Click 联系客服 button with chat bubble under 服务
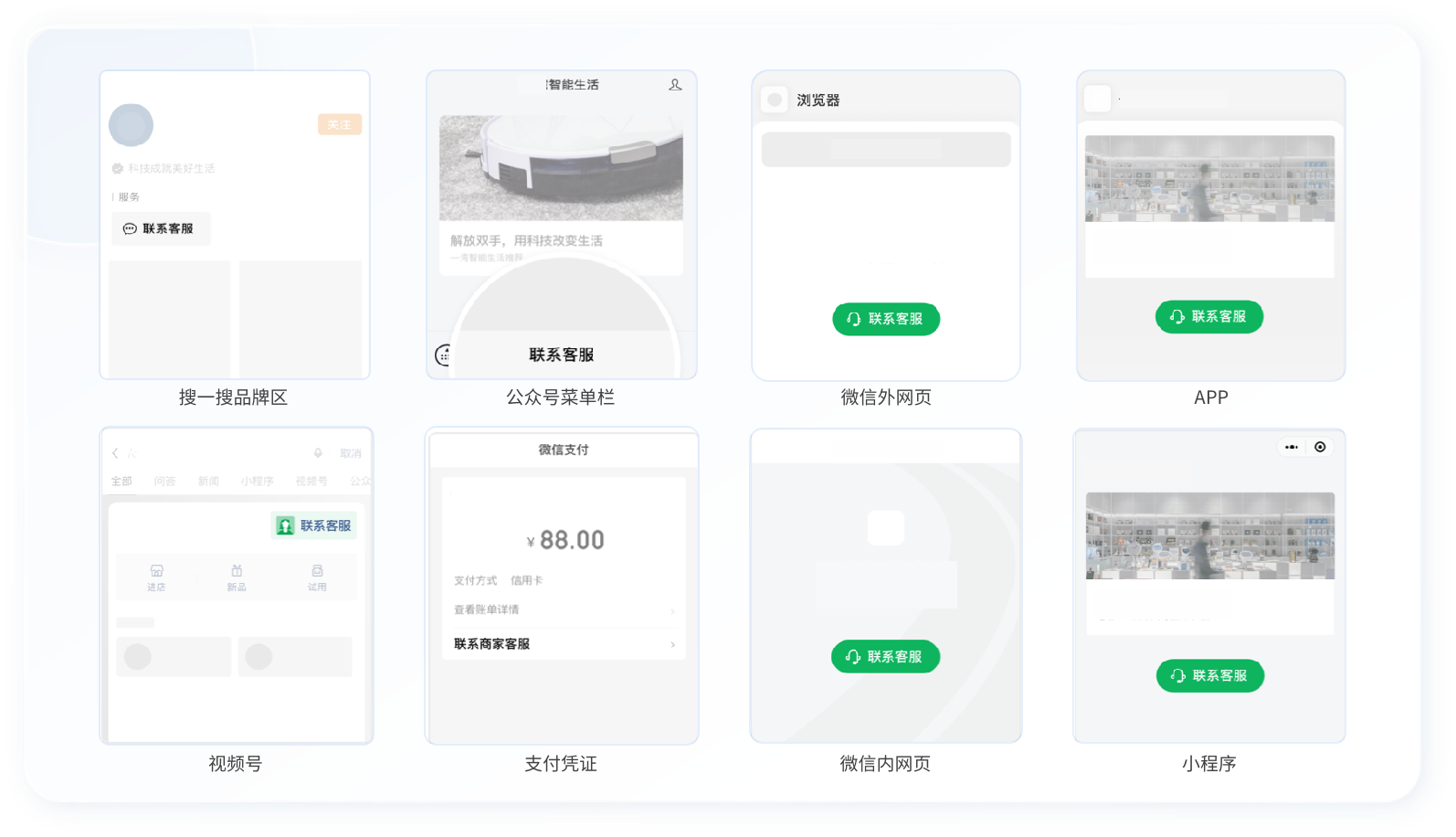Image resolution: width=1456 pixels, height=837 pixels. pyautogui.click(x=161, y=228)
